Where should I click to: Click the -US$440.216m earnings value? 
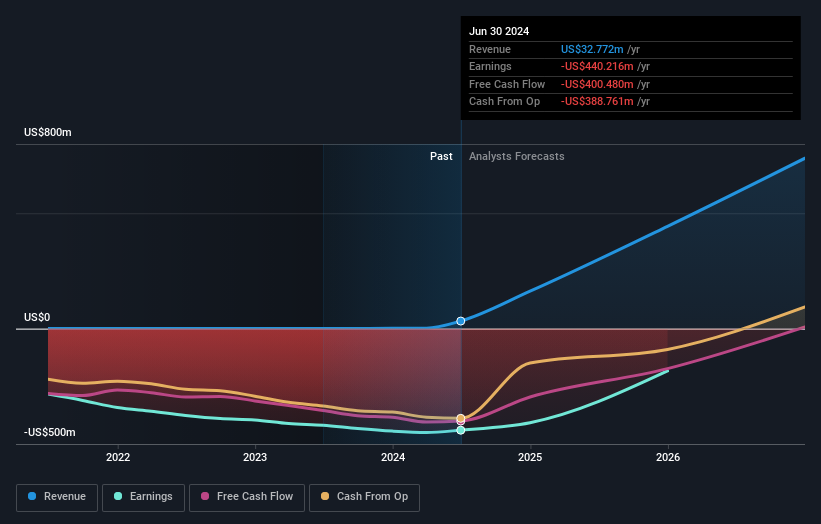597,66
